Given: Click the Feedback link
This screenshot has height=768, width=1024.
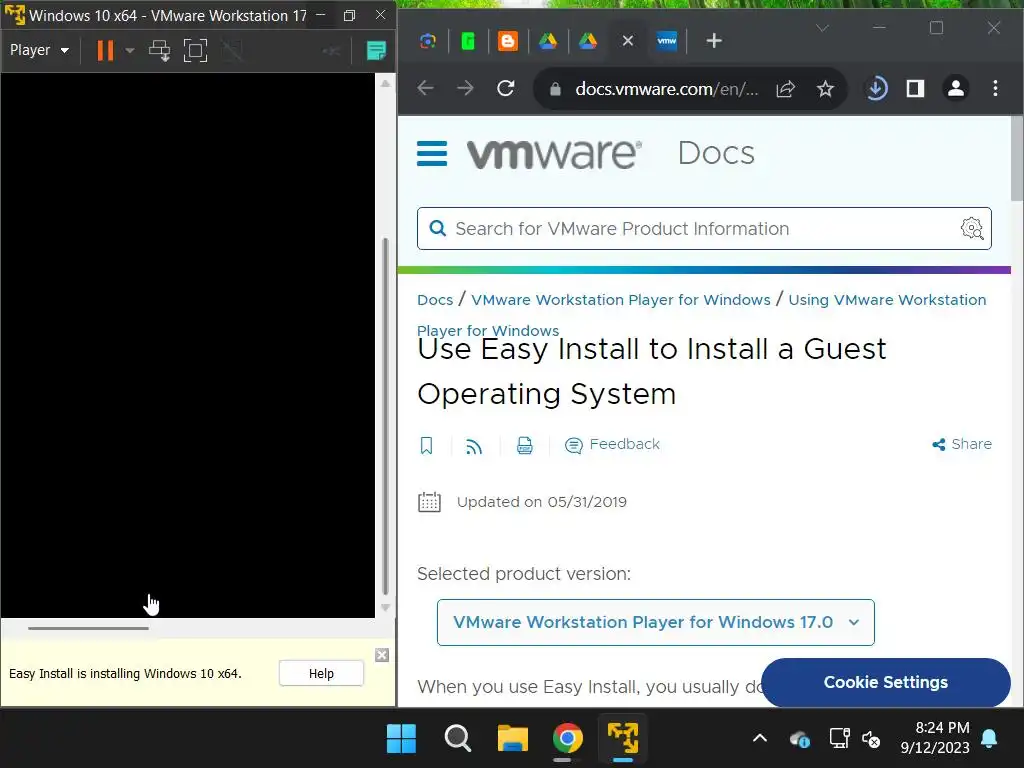Looking at the screenshot, I should click(x=612, y=445).
